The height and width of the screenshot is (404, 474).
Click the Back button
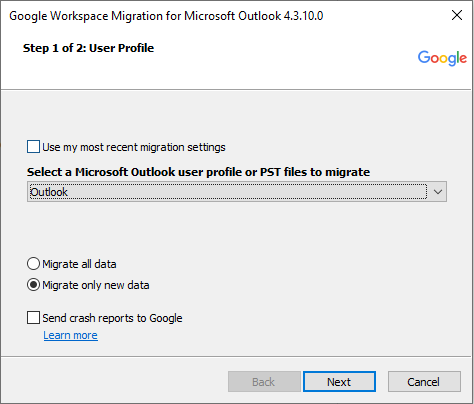pyautogui.click(x=264, y=382)
